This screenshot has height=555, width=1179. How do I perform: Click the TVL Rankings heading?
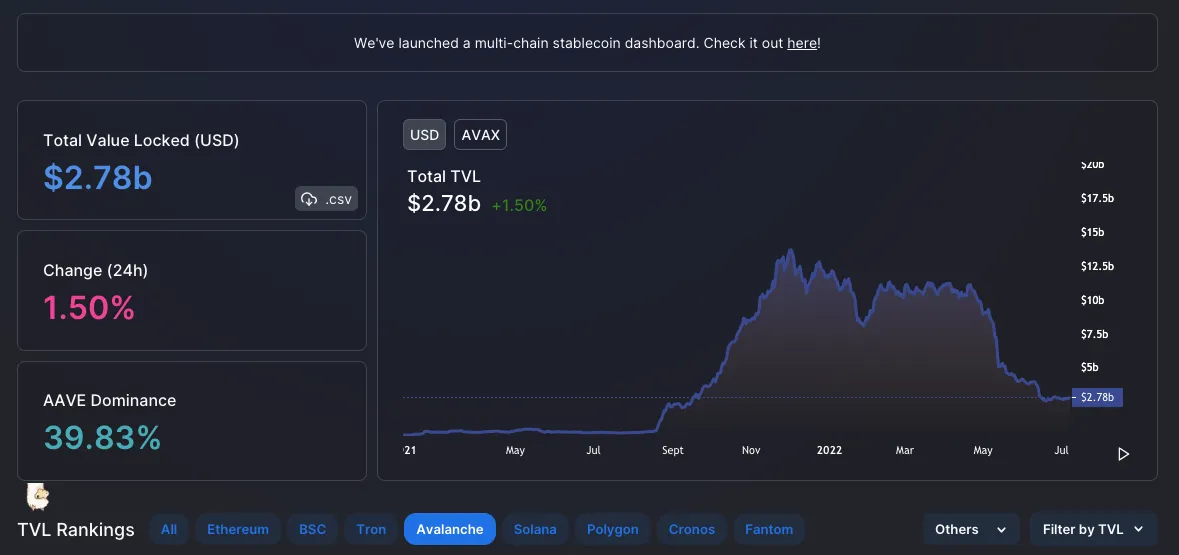click(x=76, y=529)
